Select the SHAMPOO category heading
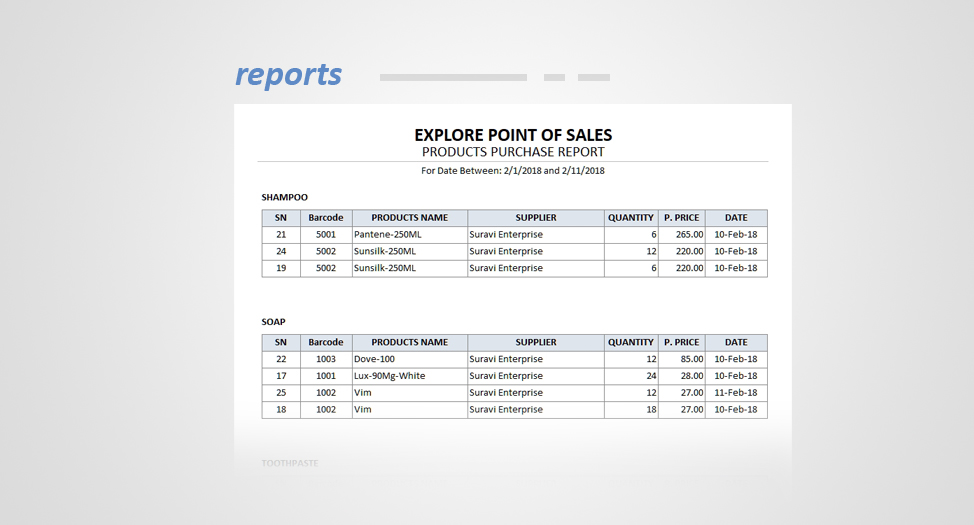The width and height of the screenshot is (974, 525). (x=285, y=198)
